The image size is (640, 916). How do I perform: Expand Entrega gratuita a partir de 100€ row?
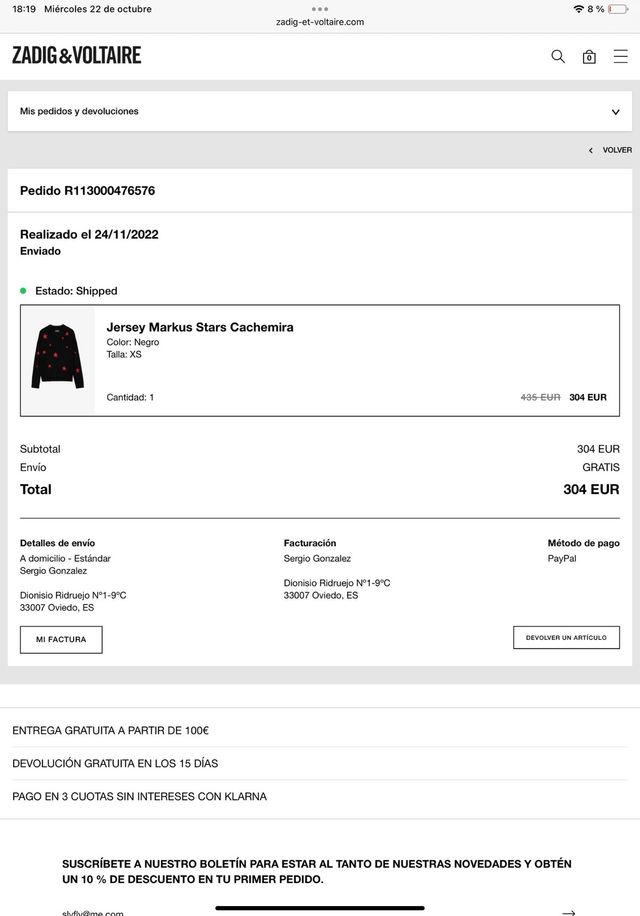click(111, 731)
